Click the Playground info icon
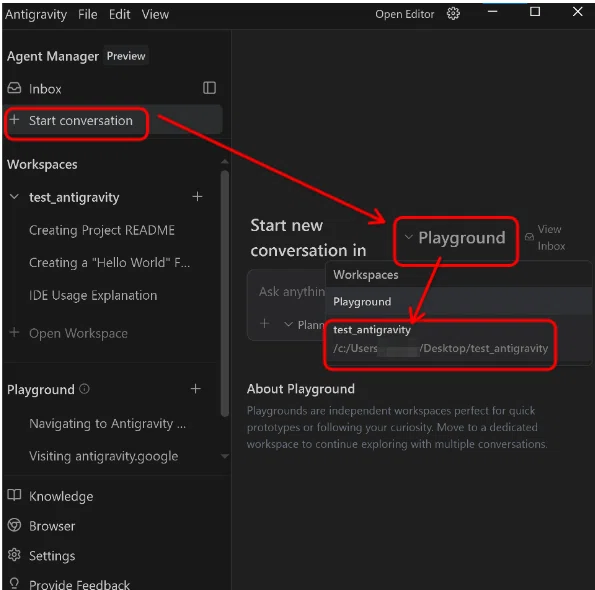 84,389
